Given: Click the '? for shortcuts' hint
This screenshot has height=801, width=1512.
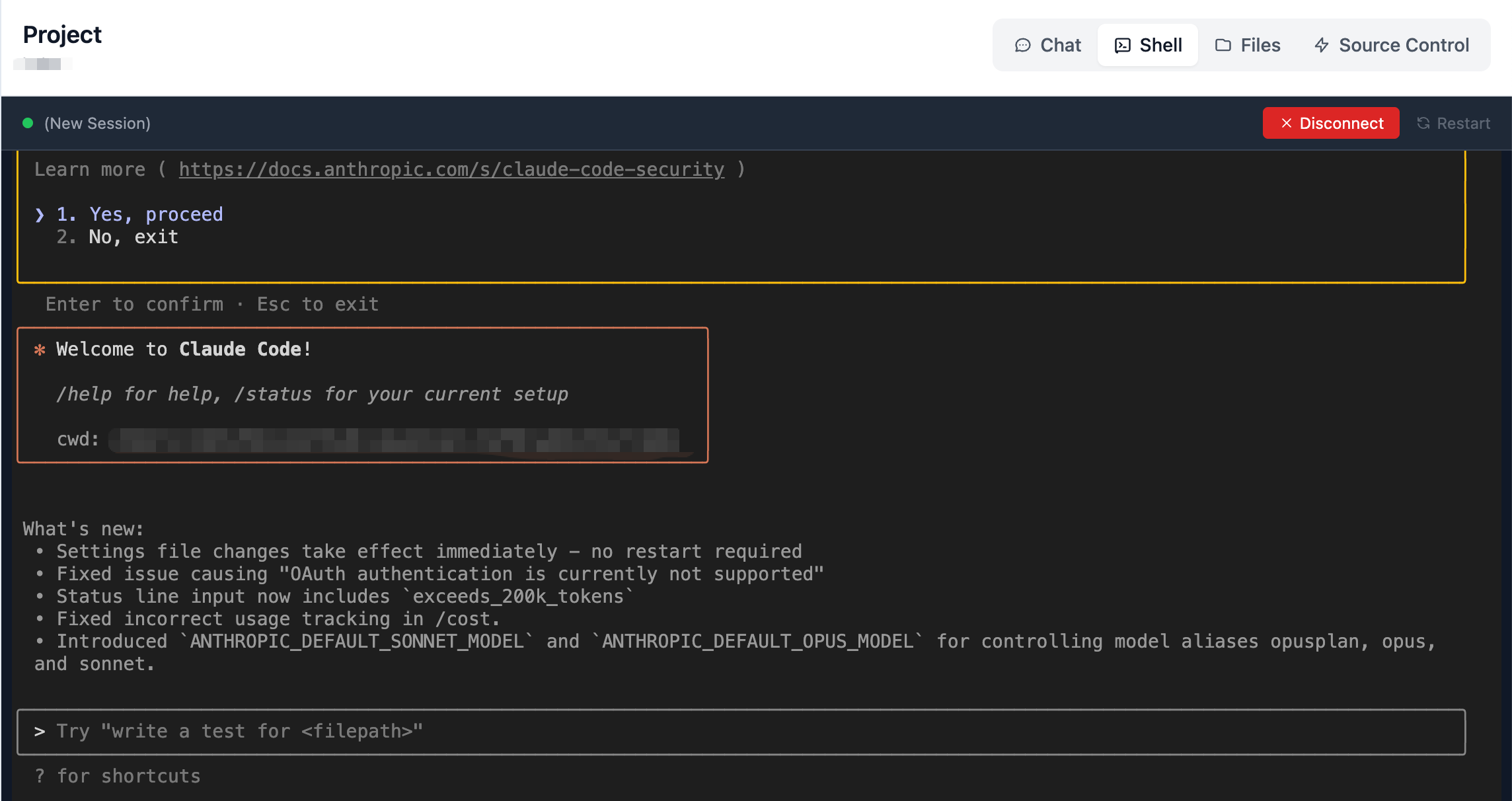Looking at the screenshot, I should point(118,776).
